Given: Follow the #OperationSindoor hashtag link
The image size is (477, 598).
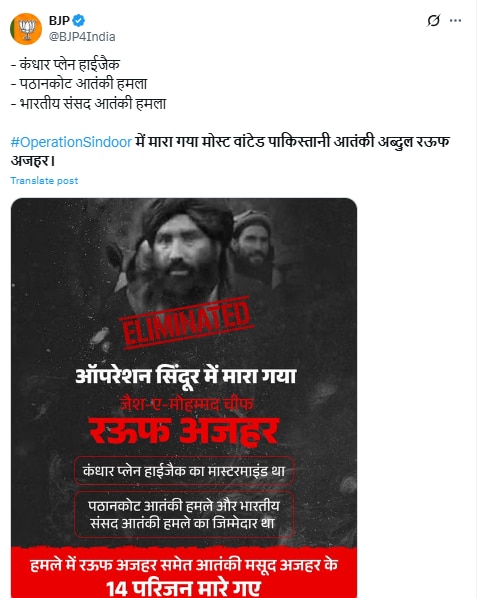Looking at the screenshot, I should (71, 142).
